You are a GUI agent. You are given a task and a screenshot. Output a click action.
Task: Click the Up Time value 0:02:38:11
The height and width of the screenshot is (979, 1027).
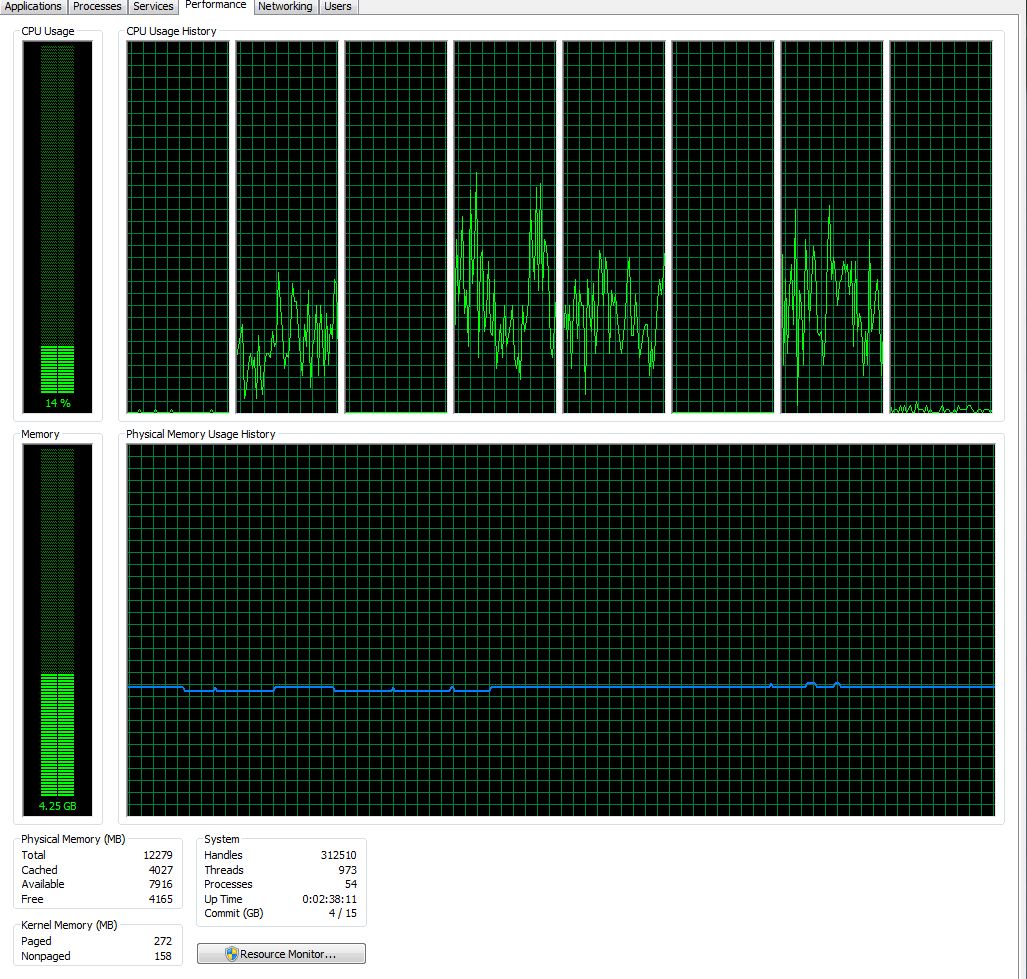pyautogui.click(x=331, y=899)
